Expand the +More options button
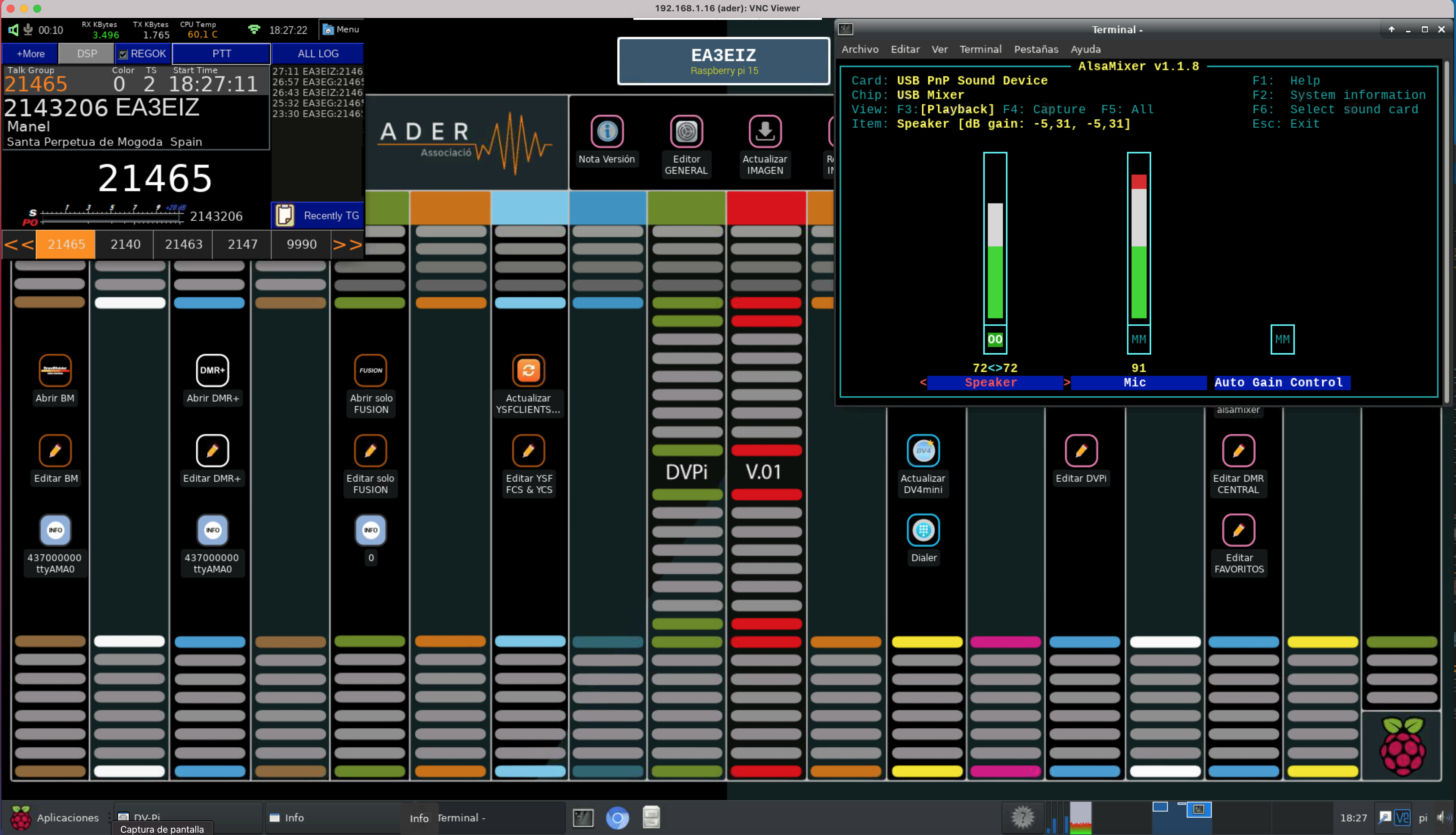Screen dimensions: 1456x835 (30, 53)
